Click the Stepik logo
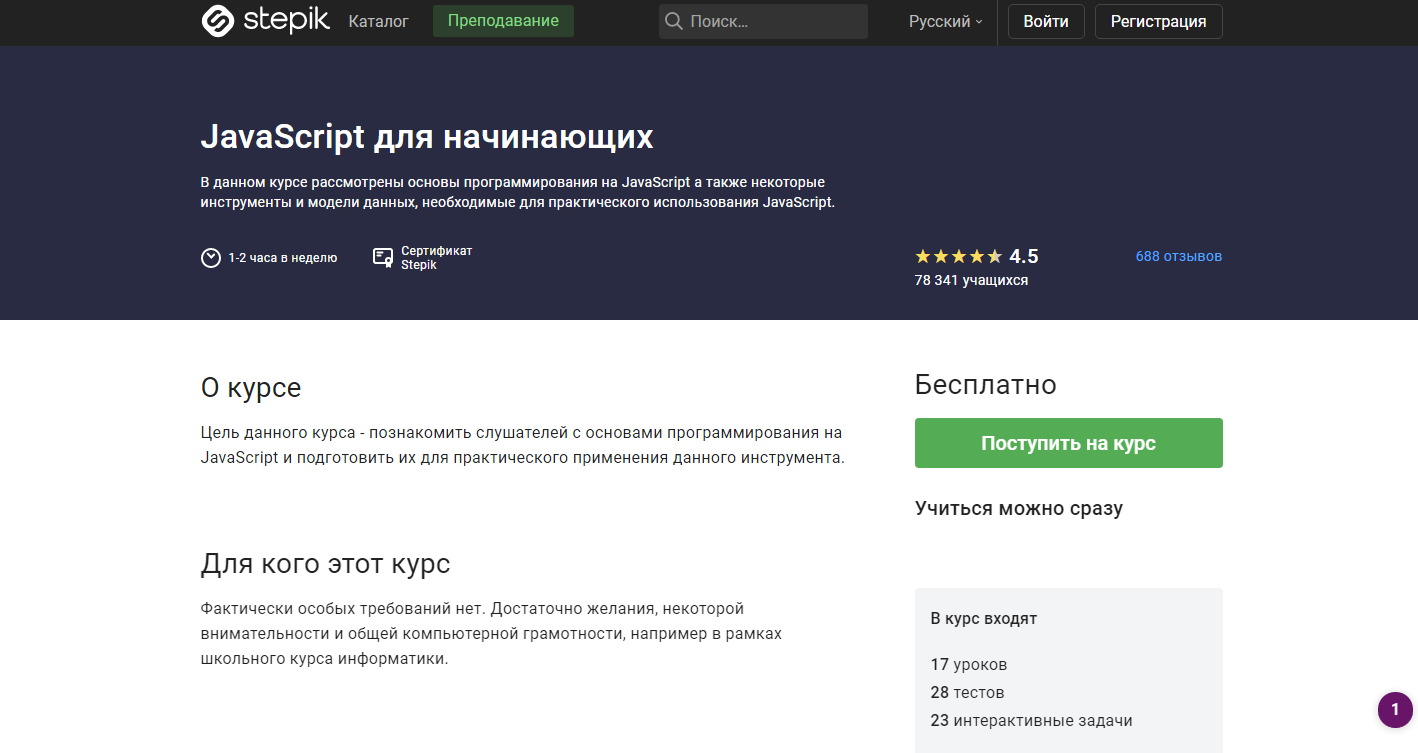This screenshot has height=753, width=1418. tap(265, 20)
